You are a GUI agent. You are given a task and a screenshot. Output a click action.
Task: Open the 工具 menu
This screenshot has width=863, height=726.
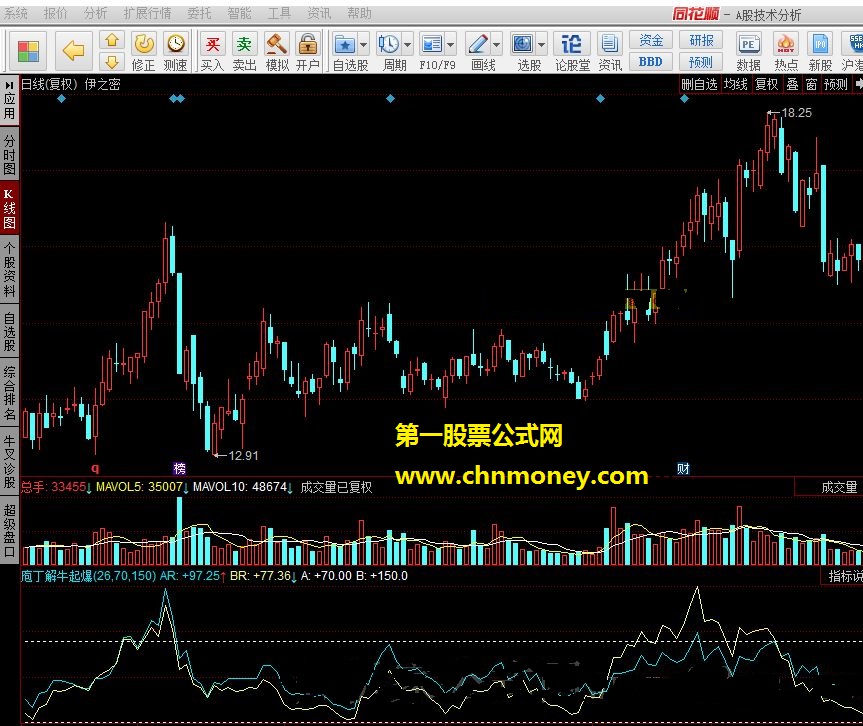[279, 13]
